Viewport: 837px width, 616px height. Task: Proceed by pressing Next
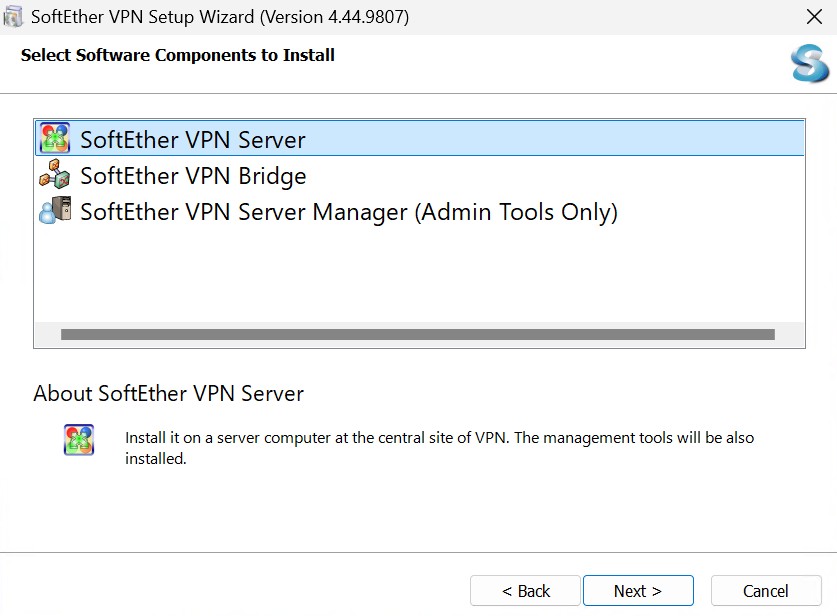(x=638, y=591)
